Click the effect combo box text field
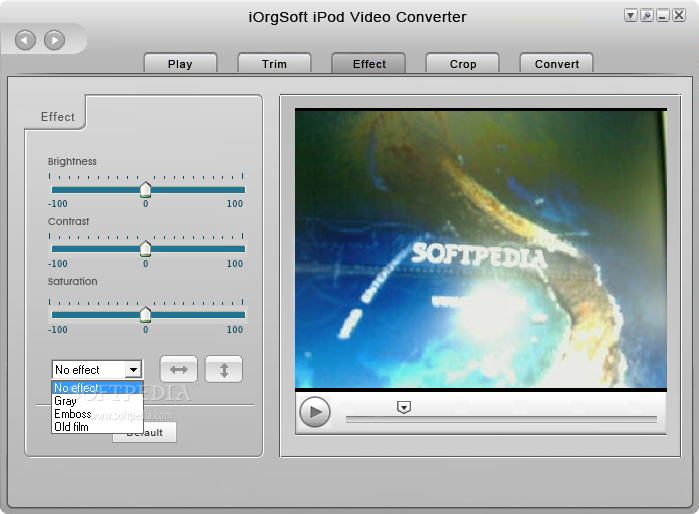The height and width of the screenshot is (514, 699). tap(89, 370)
